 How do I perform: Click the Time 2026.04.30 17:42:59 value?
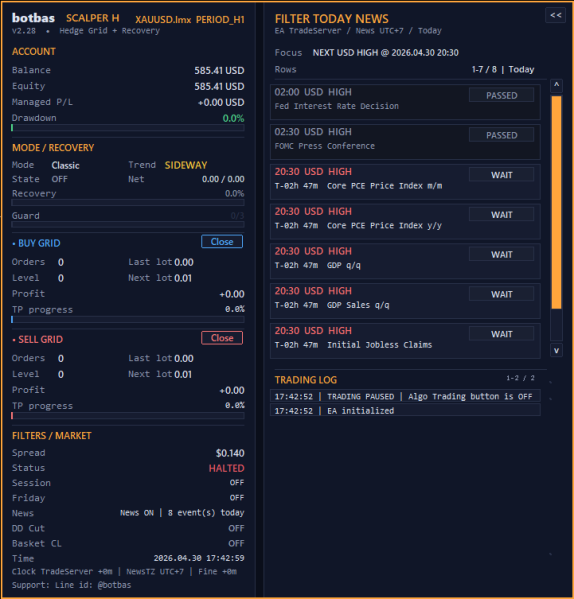coord(199,558)
